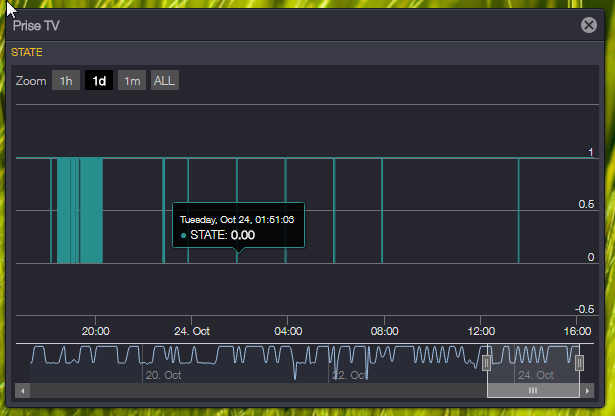The image size is (615, 416).
Task: Click the 08:00 label on the time axis
Action: [384, 331]
